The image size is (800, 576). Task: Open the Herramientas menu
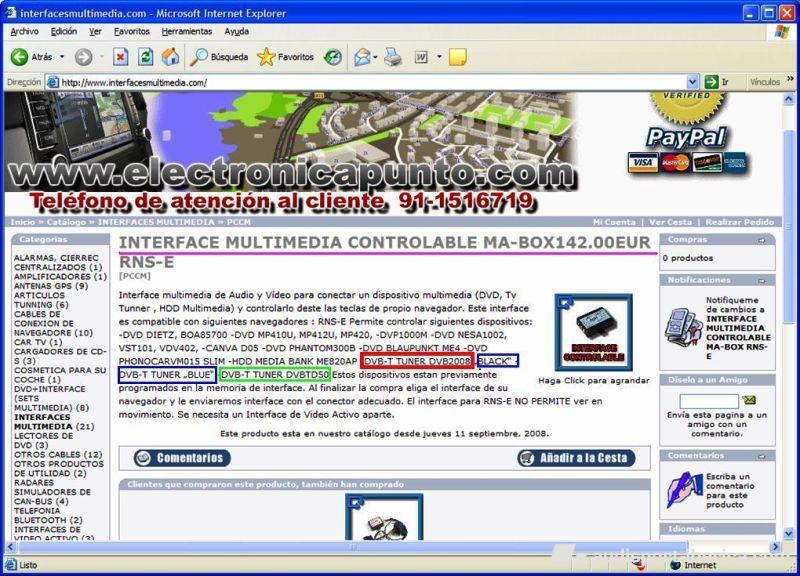click(187, 32)
